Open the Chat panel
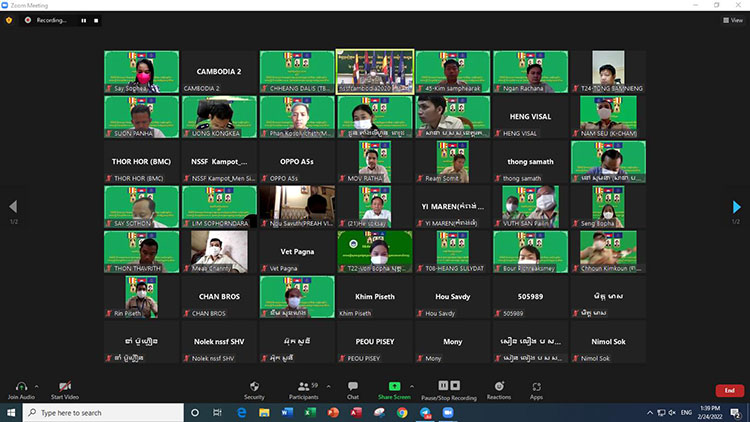The image size is (750, 422). (352, 386)
